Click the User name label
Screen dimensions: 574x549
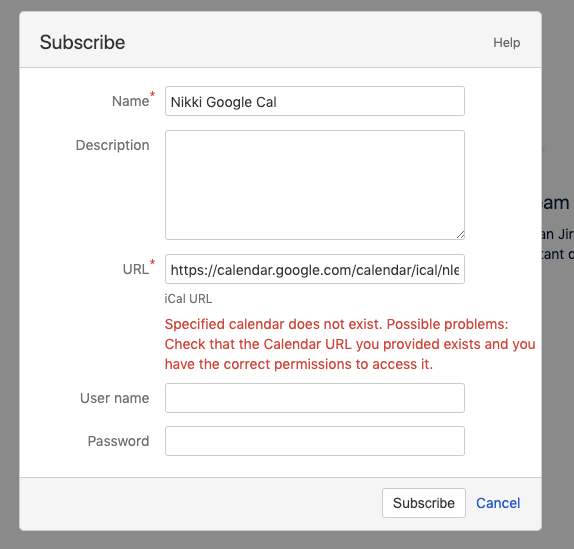[115, 398]
